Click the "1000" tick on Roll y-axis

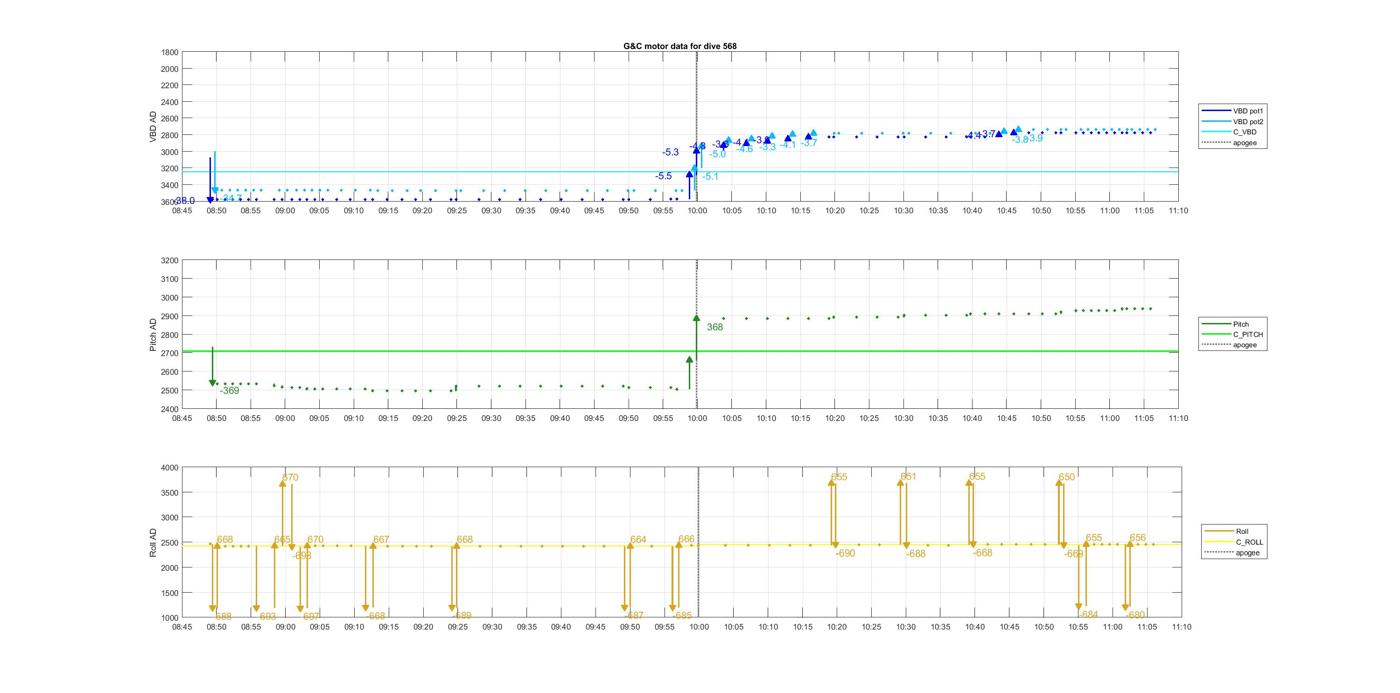pyautogui.click(x=169, y=617)
